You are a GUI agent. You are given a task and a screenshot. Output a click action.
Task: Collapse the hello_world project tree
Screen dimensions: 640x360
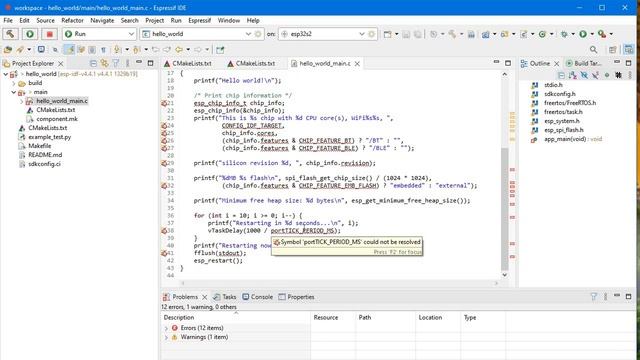tap(5, 74)
